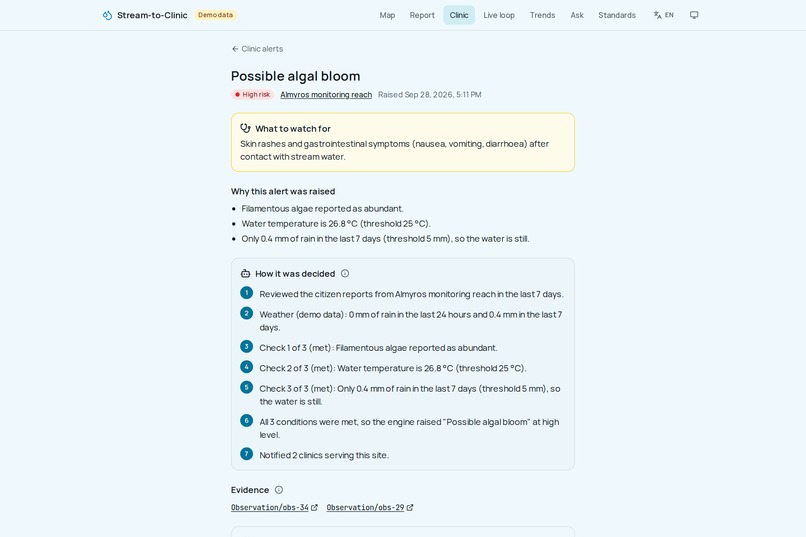
Task: Go to the Live loop page
Action: [x=499, y=15]
